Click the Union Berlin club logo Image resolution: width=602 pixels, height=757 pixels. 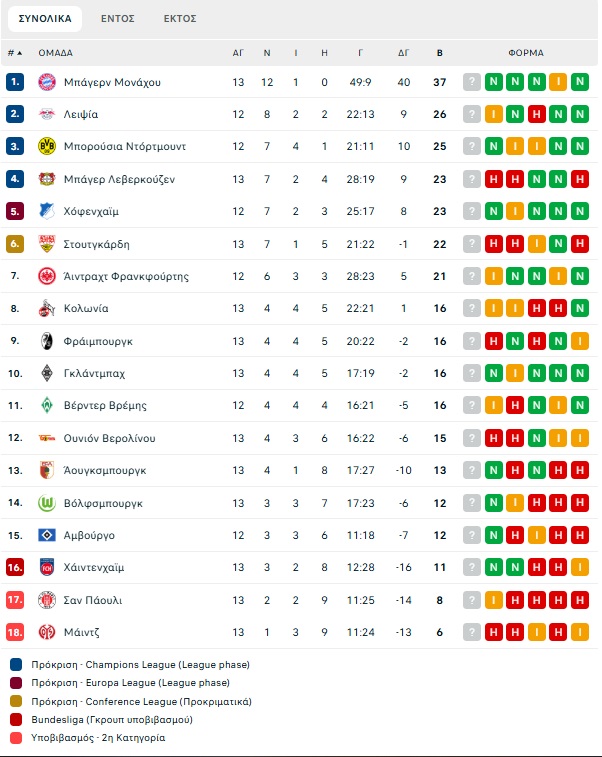point(47,438)
